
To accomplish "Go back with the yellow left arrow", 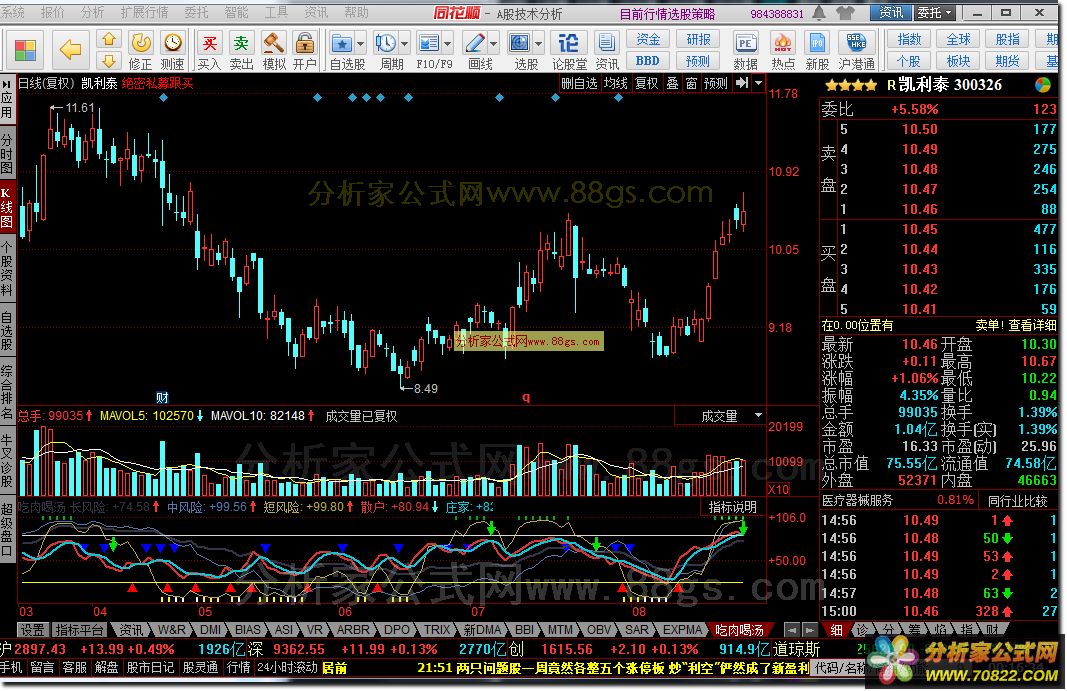I will pyautogui.click(x=69, y=49).
